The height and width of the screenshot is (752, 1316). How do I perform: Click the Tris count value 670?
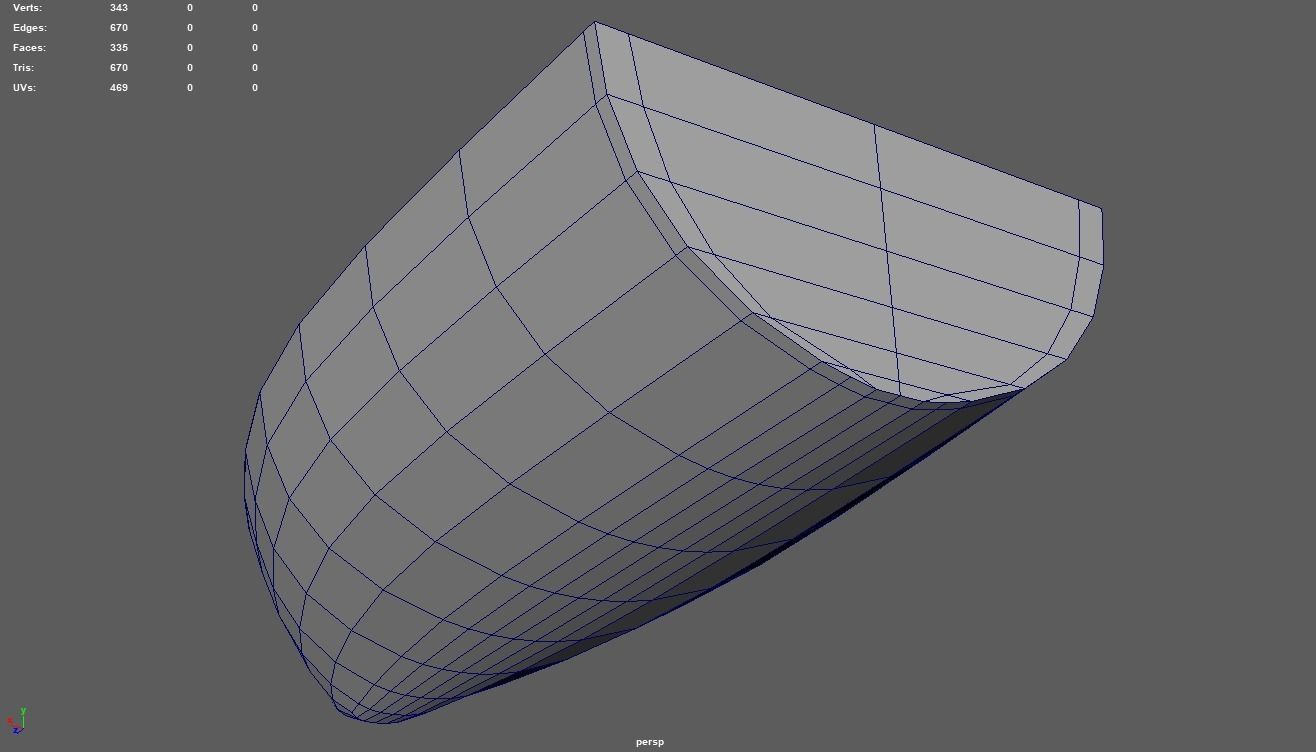pyautogui.click(x=119, y=68)
